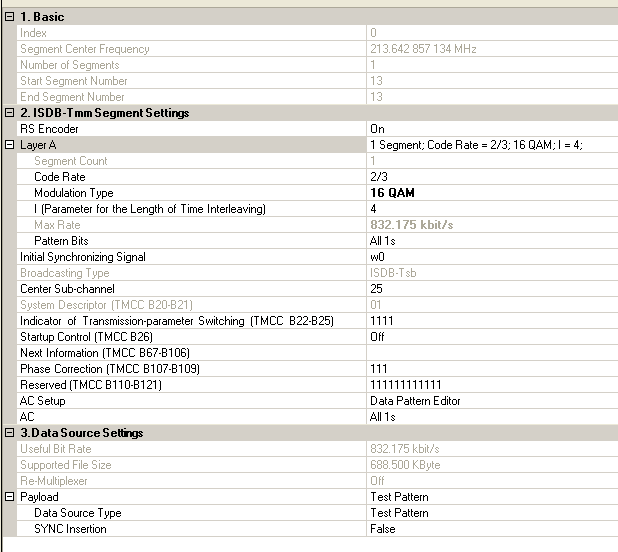The image size is (618, 552).
Task: Collapse the Data Source Settings section
Action: click(x=9, y=433)
